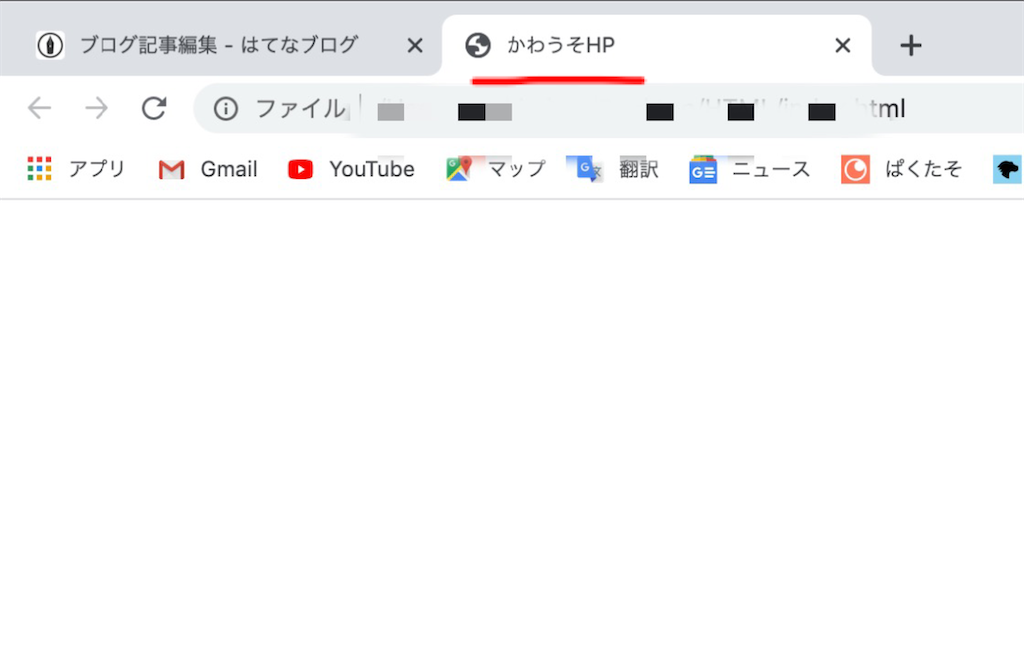The width and height of the screenshot is (1024, 655).
Task: Open the 翻訳 translate bookmark
Action: 620,169
